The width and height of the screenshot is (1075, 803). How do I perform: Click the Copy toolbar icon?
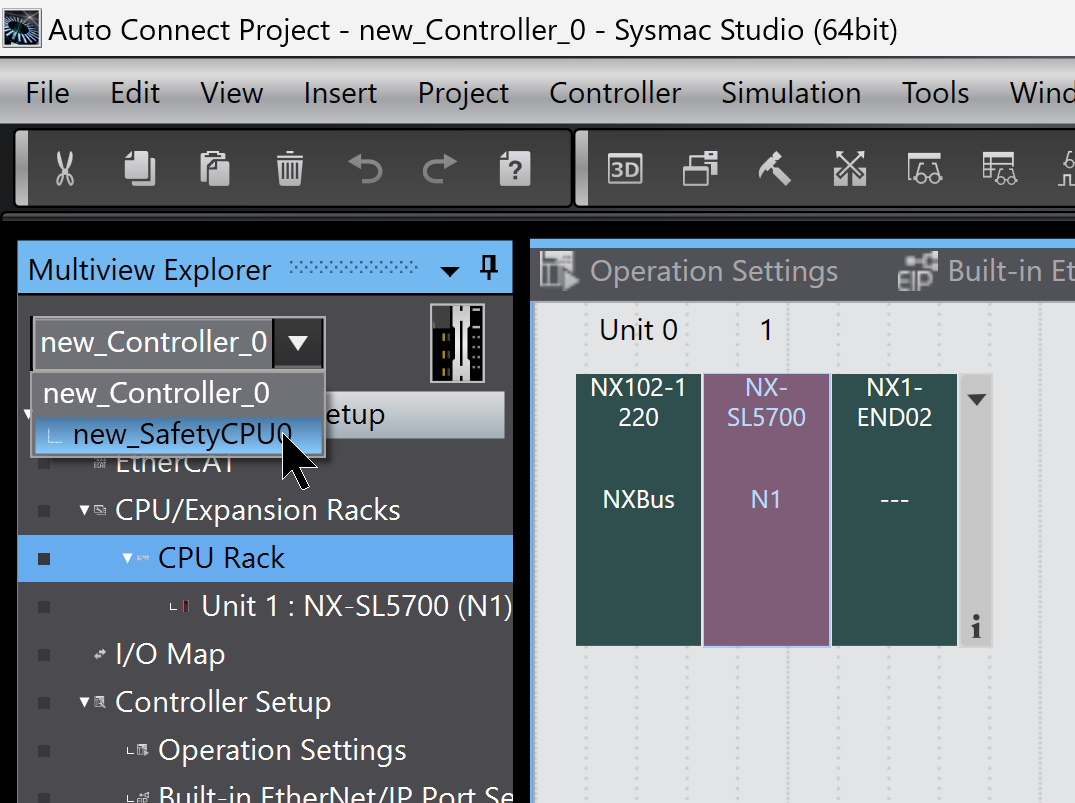tap(140, 169)
